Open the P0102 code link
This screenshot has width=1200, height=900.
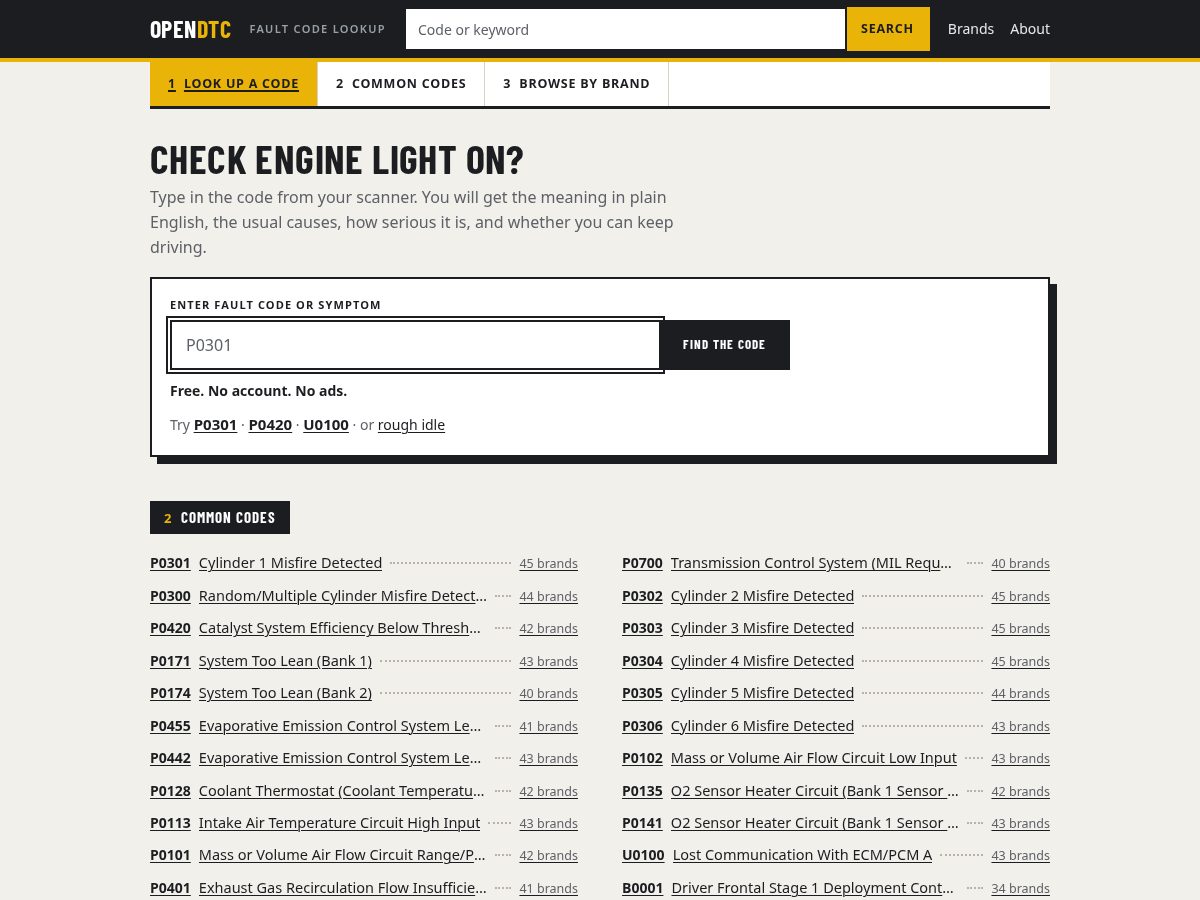click(x=642, y=758)
